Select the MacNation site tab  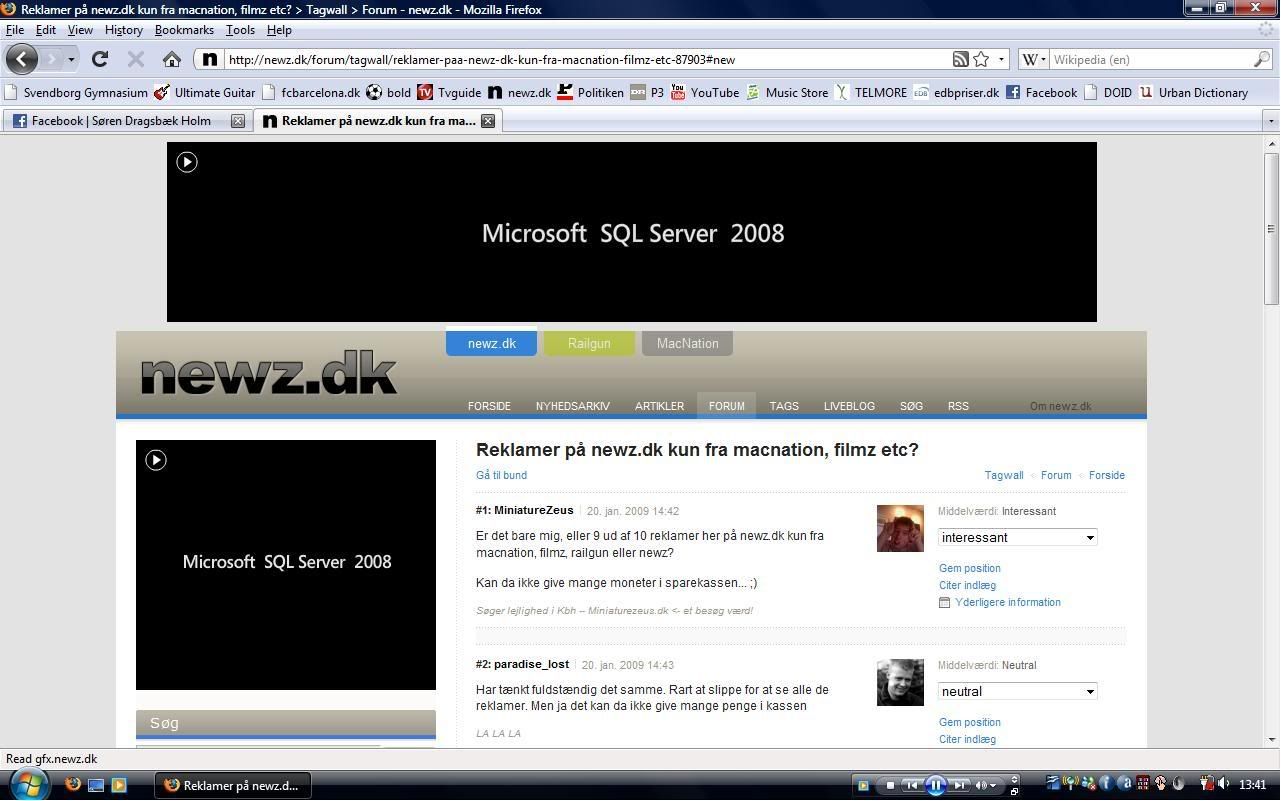coord(687,343)
